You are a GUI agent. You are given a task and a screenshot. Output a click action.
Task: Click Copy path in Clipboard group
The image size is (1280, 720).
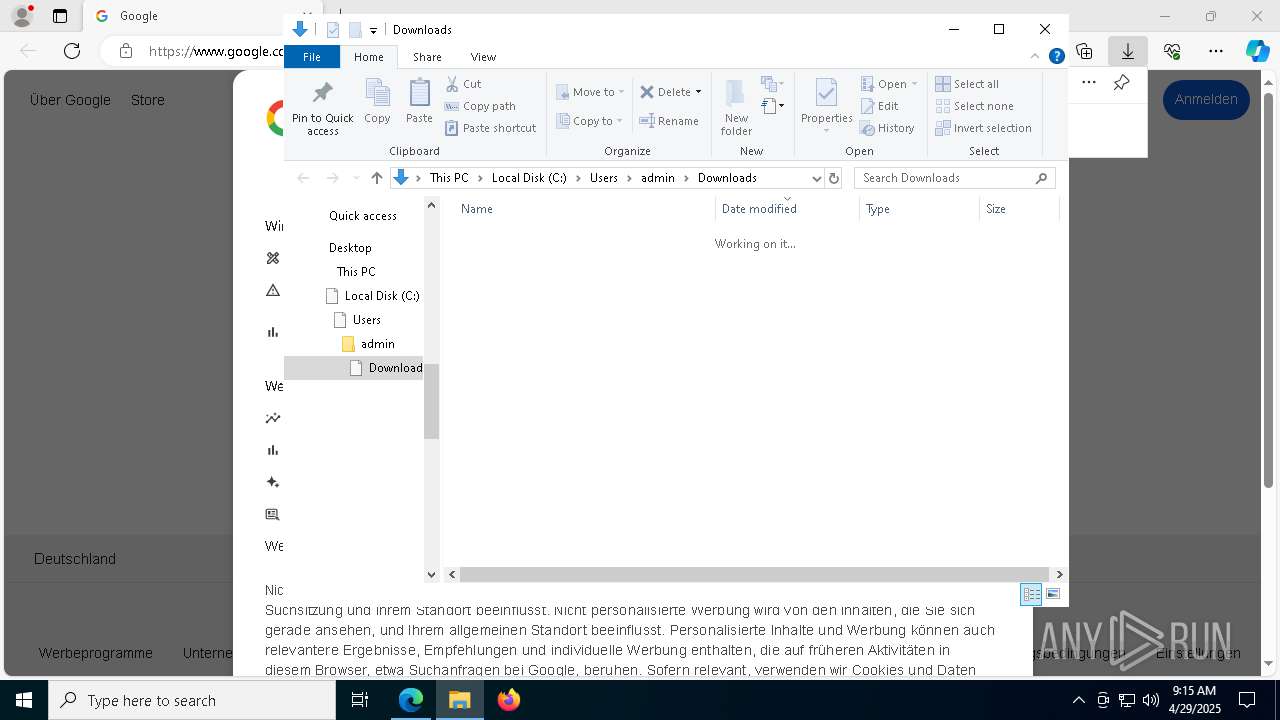tap(480, 106)
